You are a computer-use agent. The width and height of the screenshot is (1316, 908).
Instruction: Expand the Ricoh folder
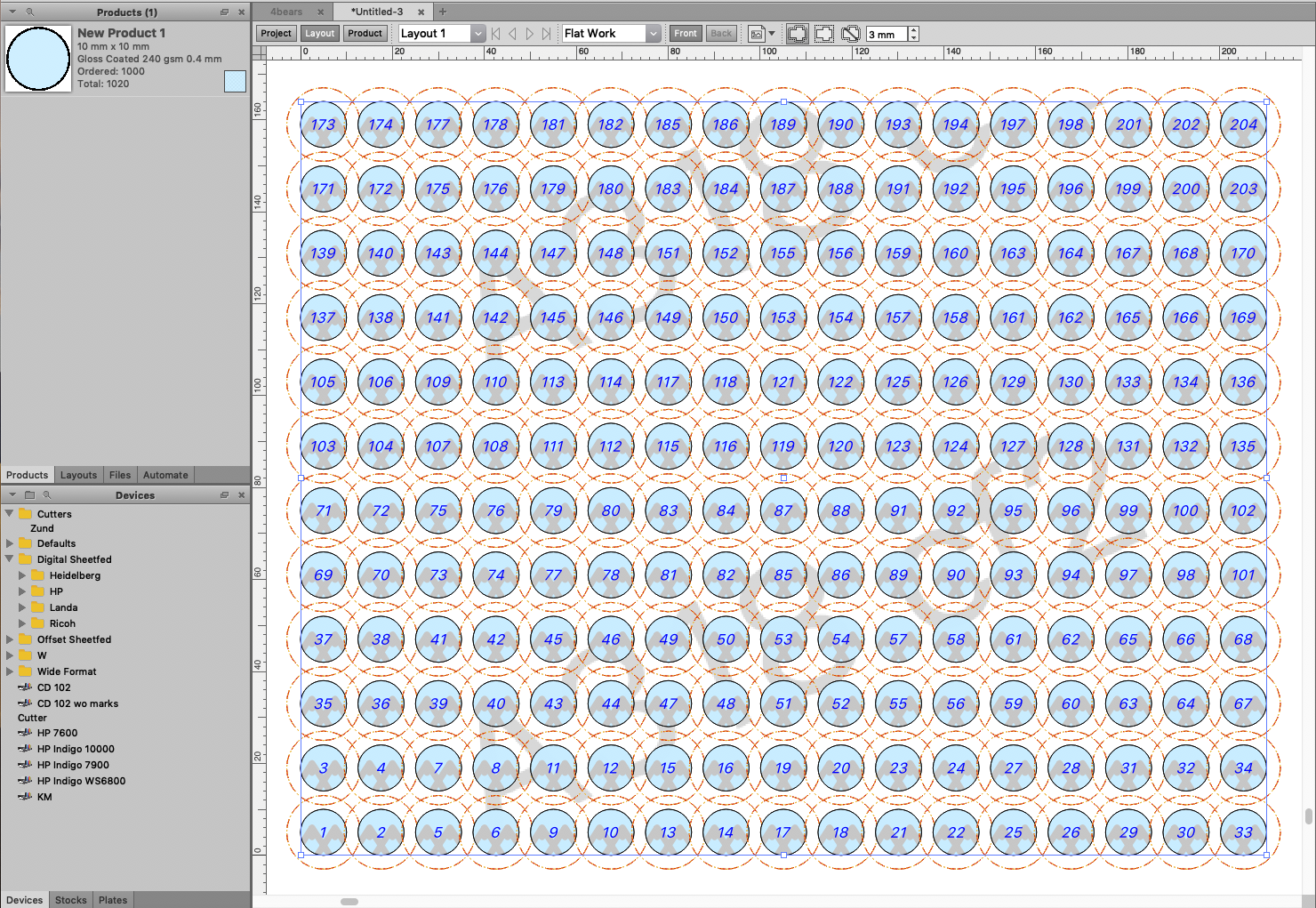point(22,623)
